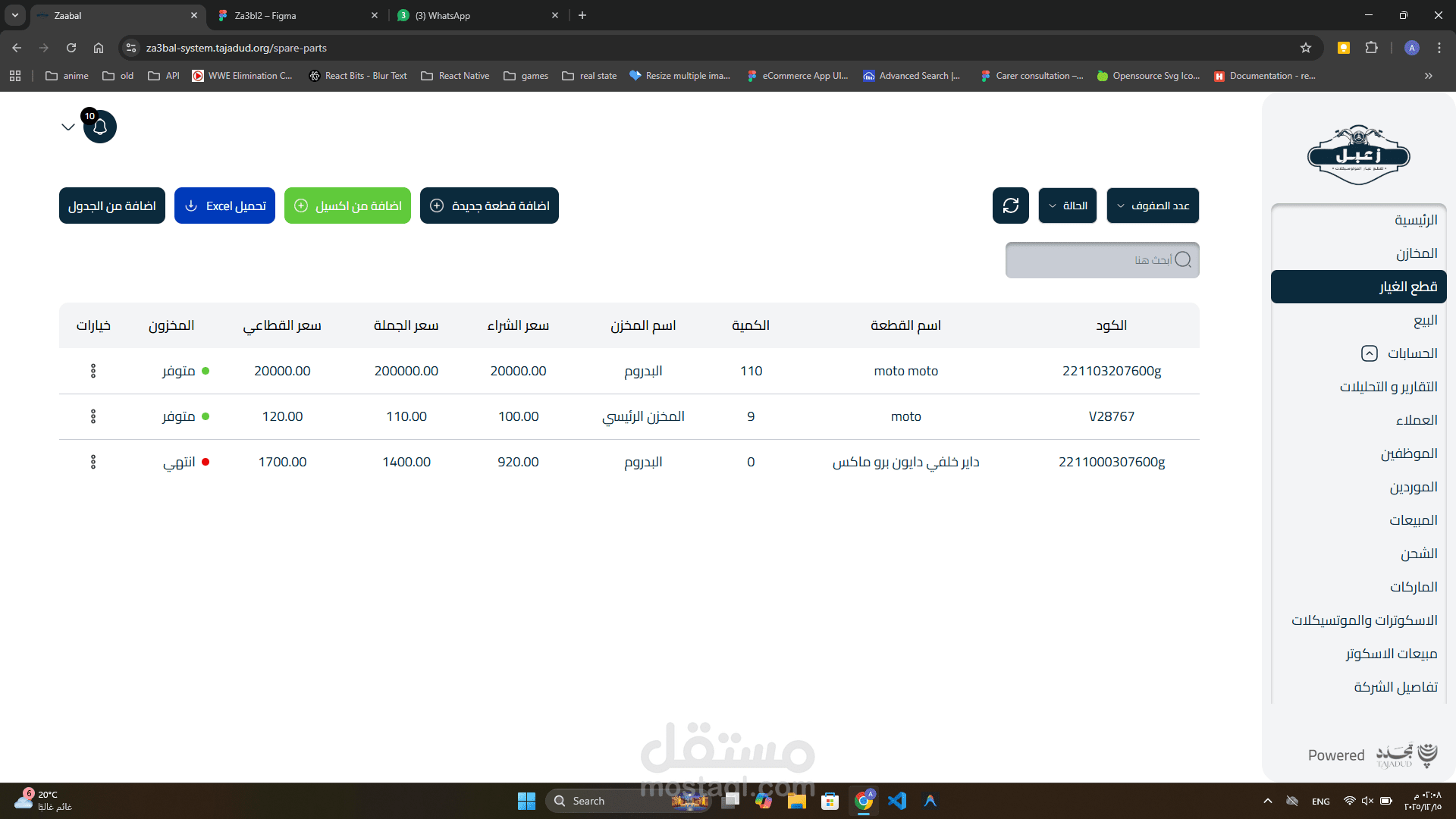Click the search magnifier icon
Image resolution: width=1456 pixels, height=819 pixels.
1183,260
